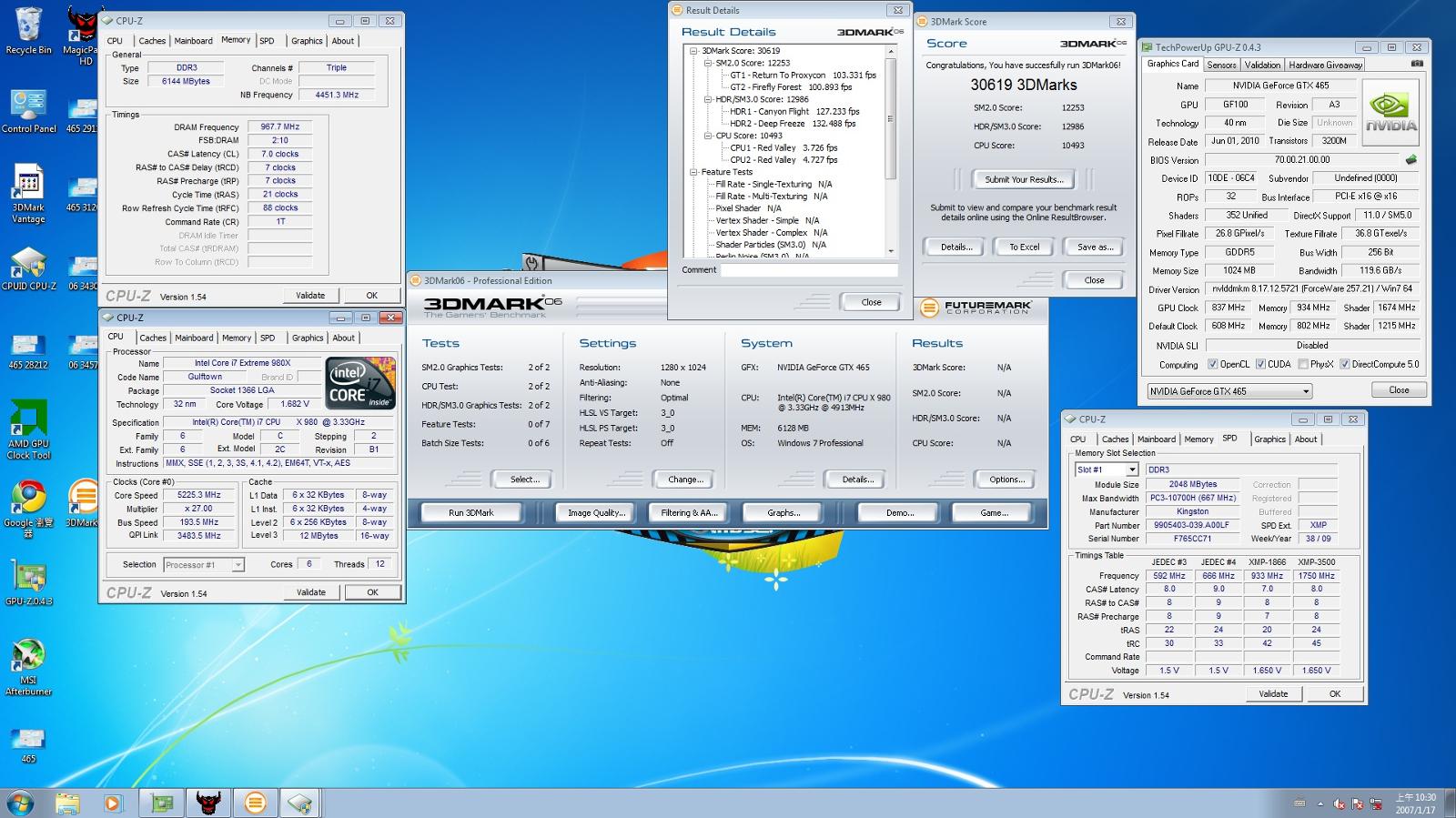This screenshot has width=1456, height=818.
Task: Click the Windows Start orb
Action: (20, 803)
